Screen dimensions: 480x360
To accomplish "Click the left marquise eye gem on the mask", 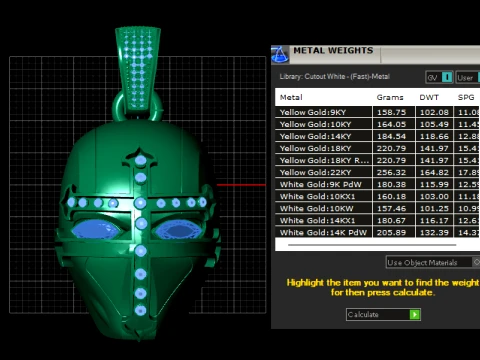I will [96, 230].
